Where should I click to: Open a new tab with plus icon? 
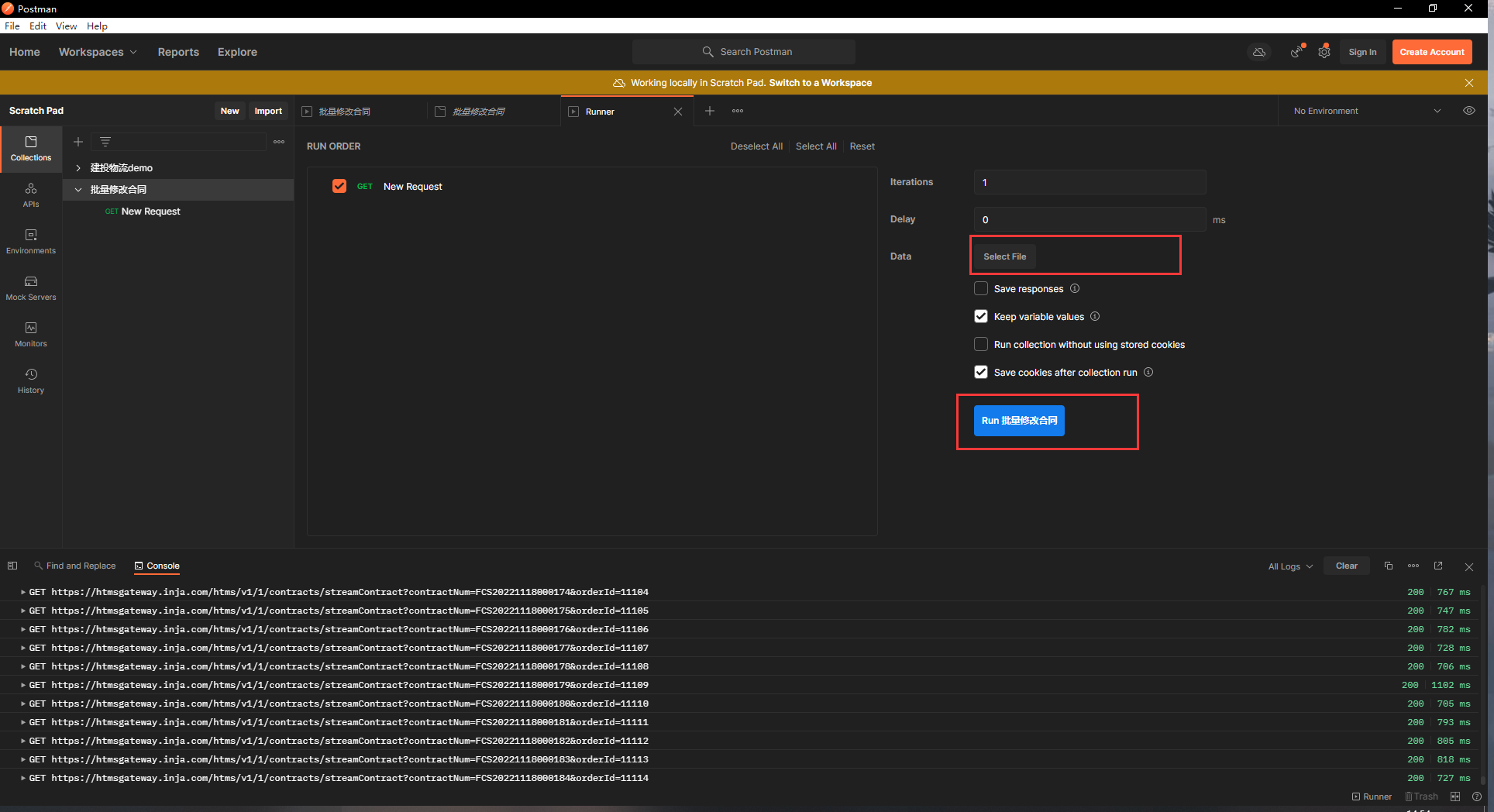click(709, 111)
